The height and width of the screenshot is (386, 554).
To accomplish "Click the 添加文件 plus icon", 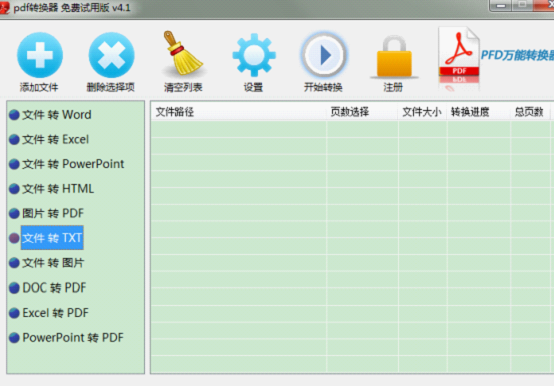I will coord(40,55).
